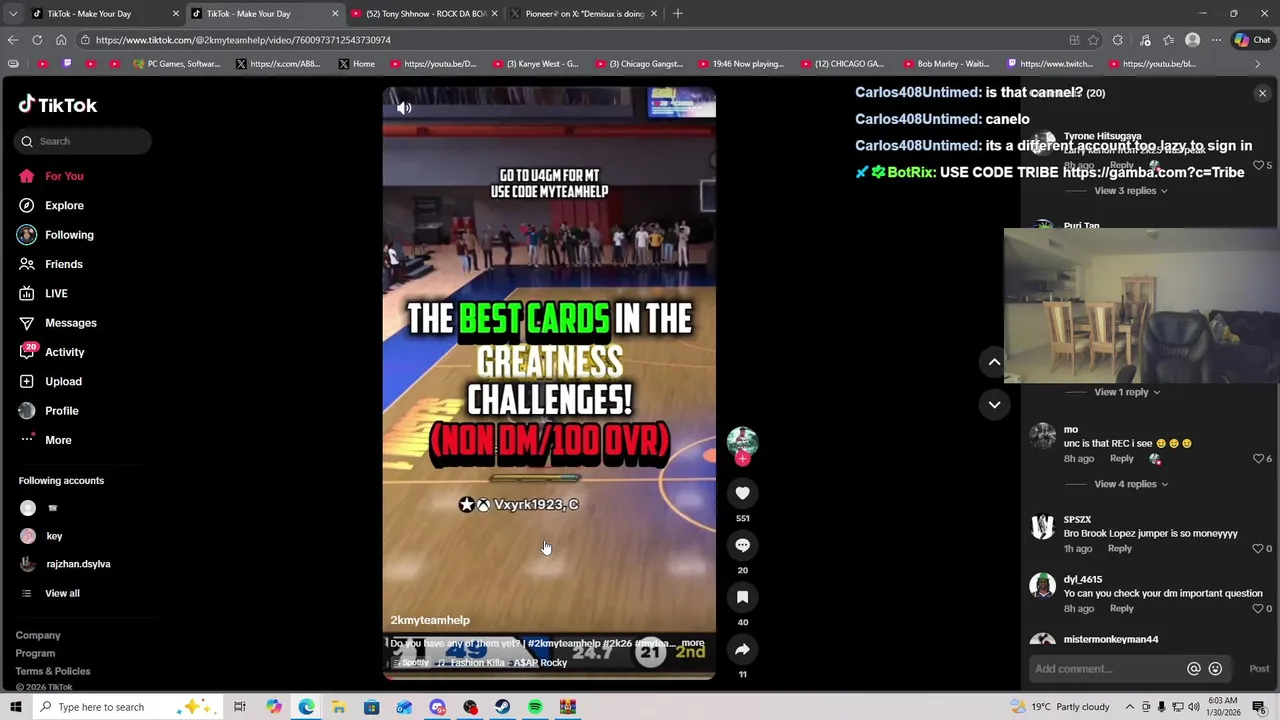Close the comments panel with X
This screenshot has height=720, width=1280.
pos(1262,93)
